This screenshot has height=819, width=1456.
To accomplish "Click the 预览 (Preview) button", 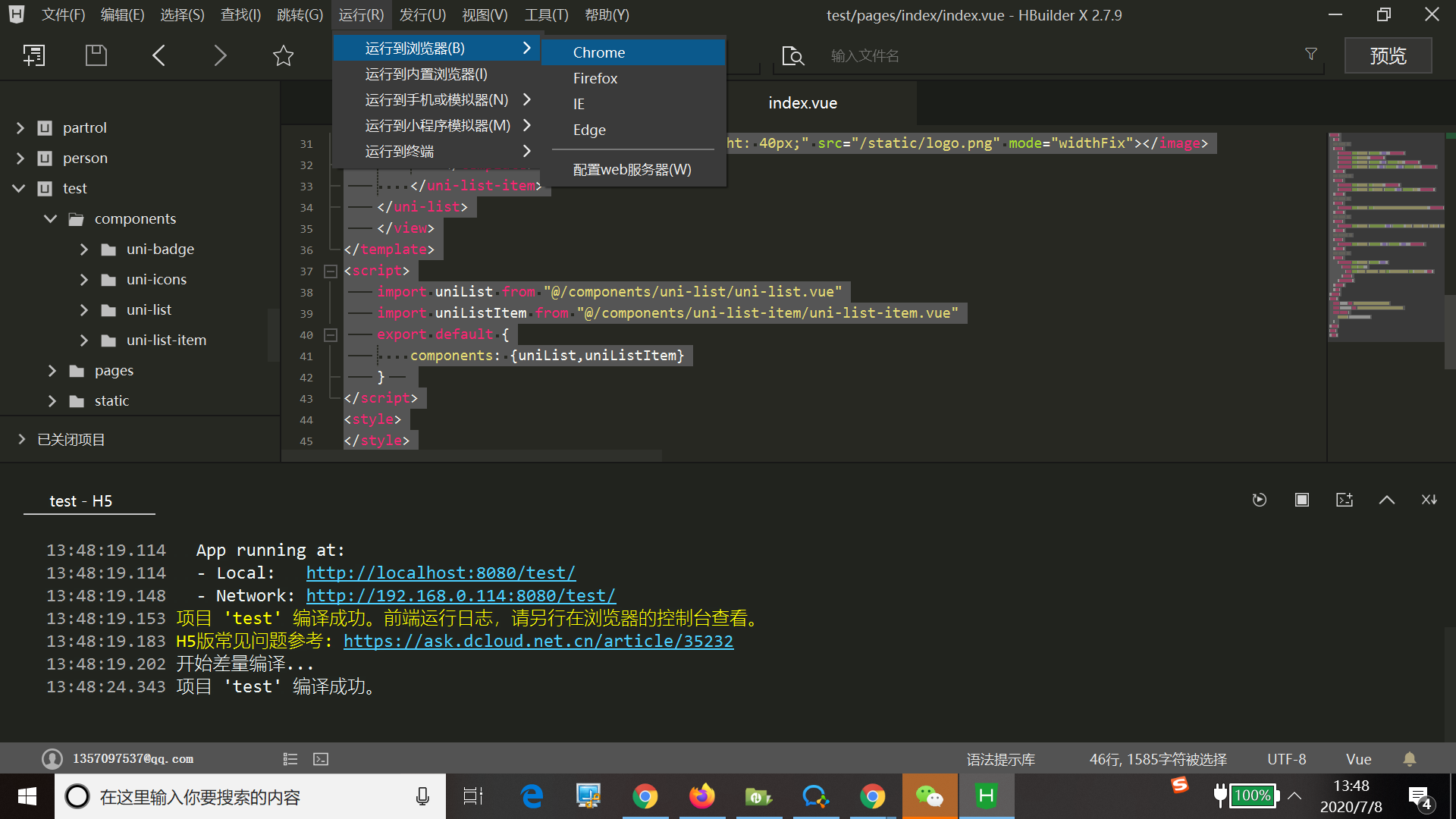I will click(1387, 55).
